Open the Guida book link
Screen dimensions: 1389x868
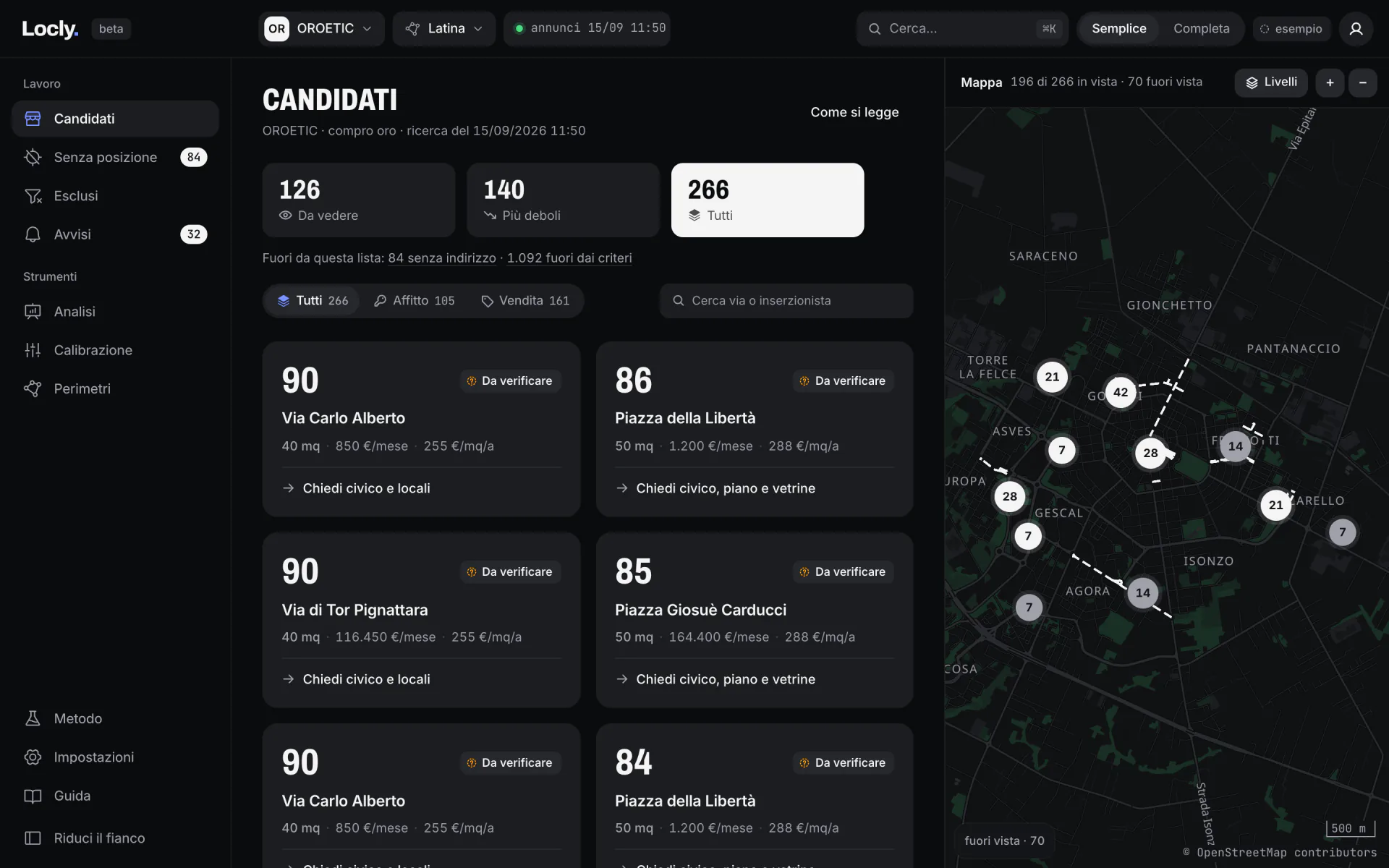115,796
